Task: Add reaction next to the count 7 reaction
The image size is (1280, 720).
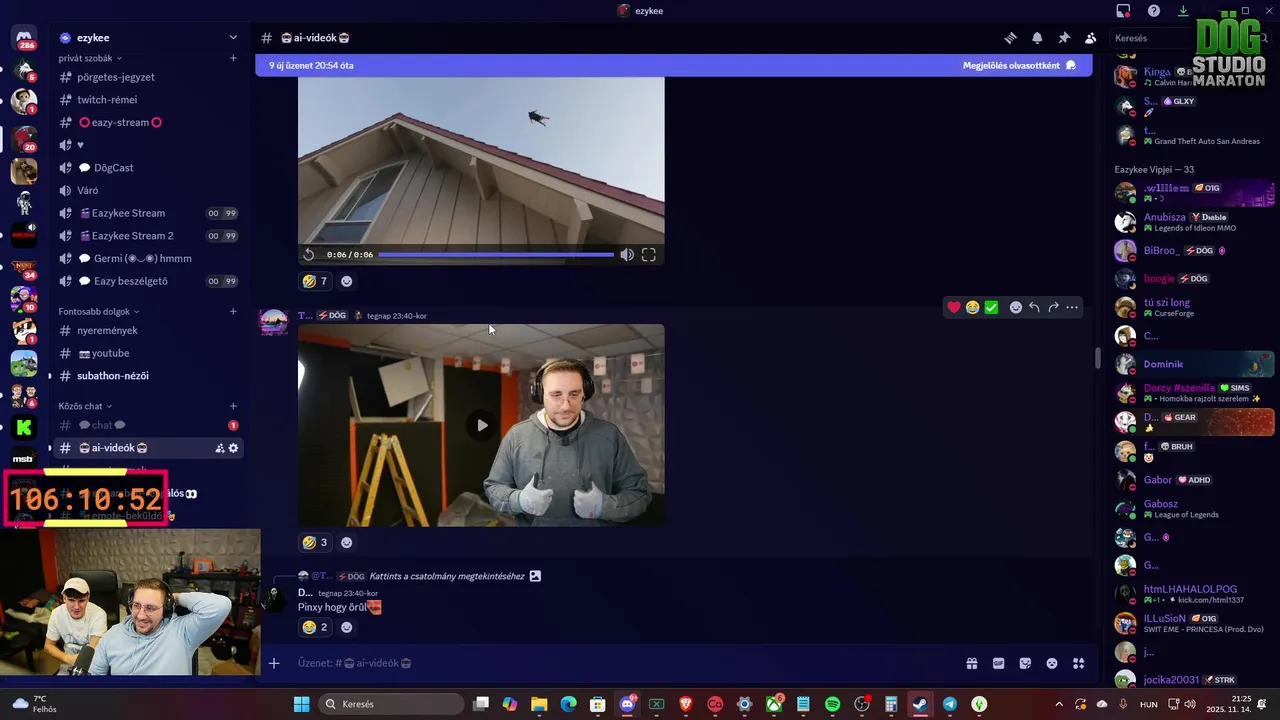Action: tap(346, 281)
